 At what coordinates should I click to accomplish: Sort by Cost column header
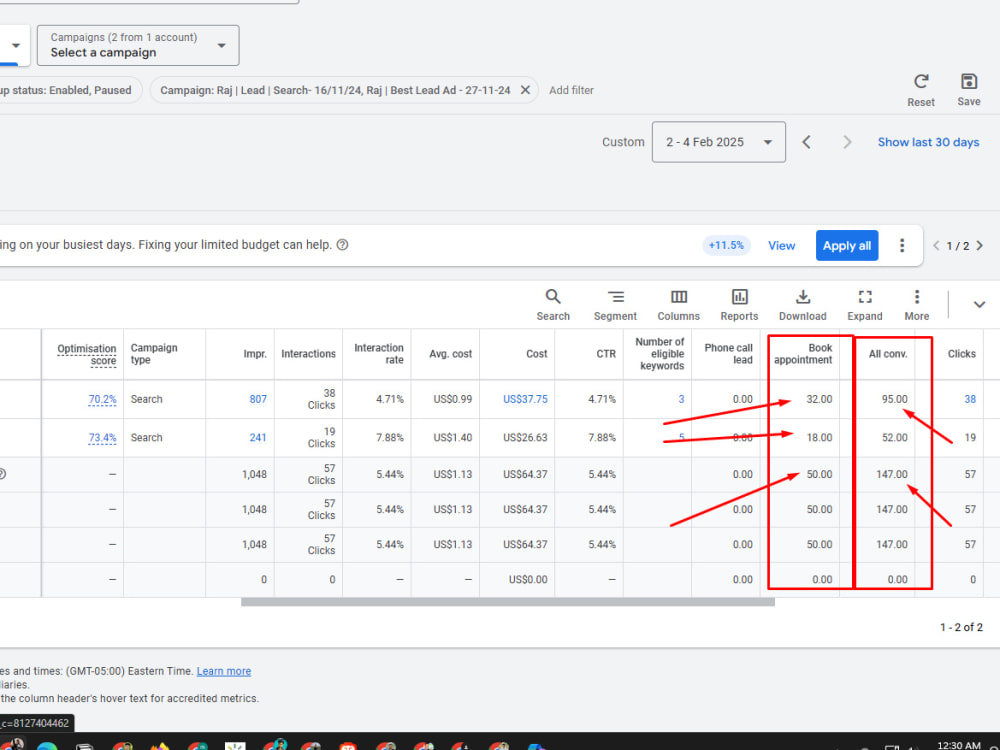(536, 354)
